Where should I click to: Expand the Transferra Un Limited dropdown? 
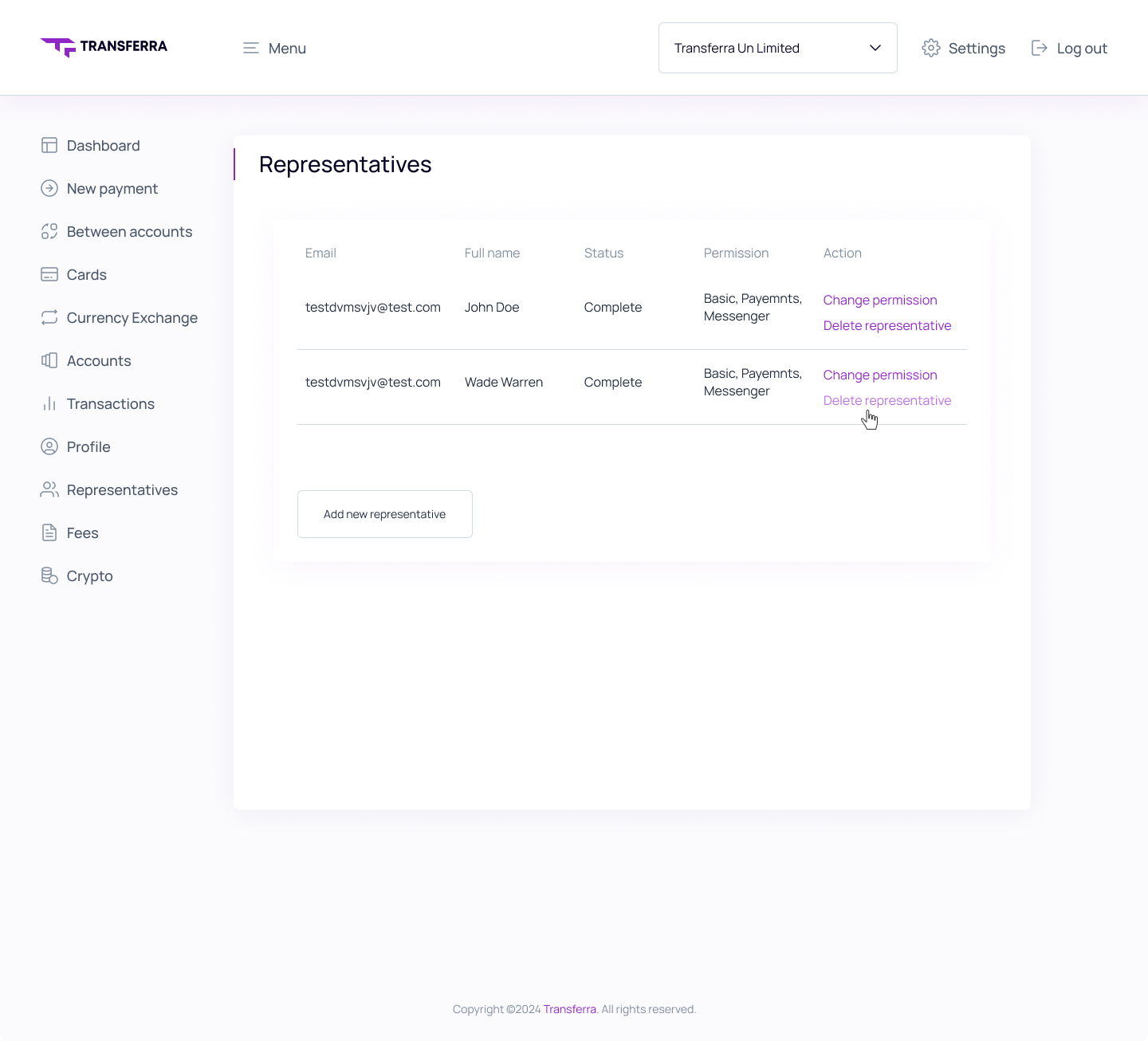pyautogui.click(x=765, y=48)
